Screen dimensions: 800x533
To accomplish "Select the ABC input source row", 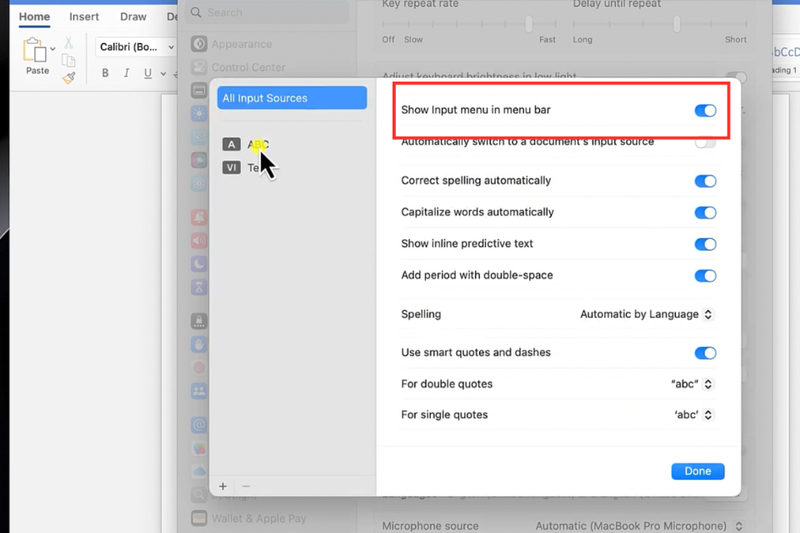I will (292, 144).
